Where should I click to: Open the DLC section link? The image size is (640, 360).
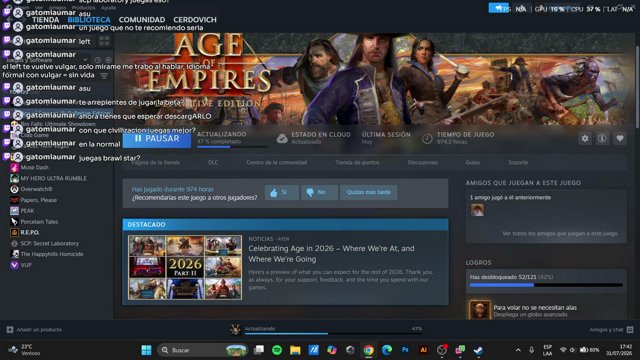(213, 162)
